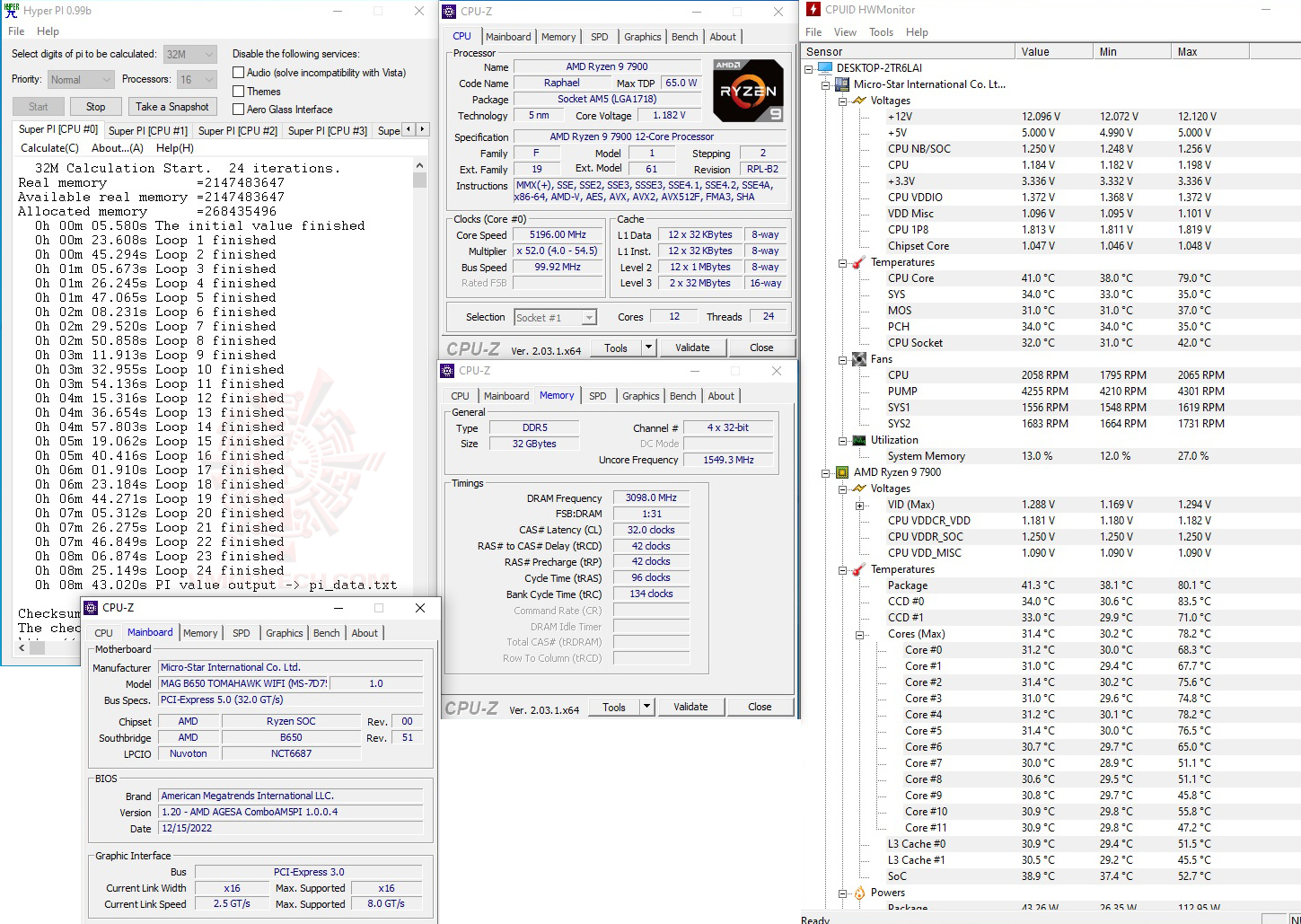Click the Utilization icon in HWMonitor tree
The width and height of the screenshot is (1301, 924).
tap(859, 440)
